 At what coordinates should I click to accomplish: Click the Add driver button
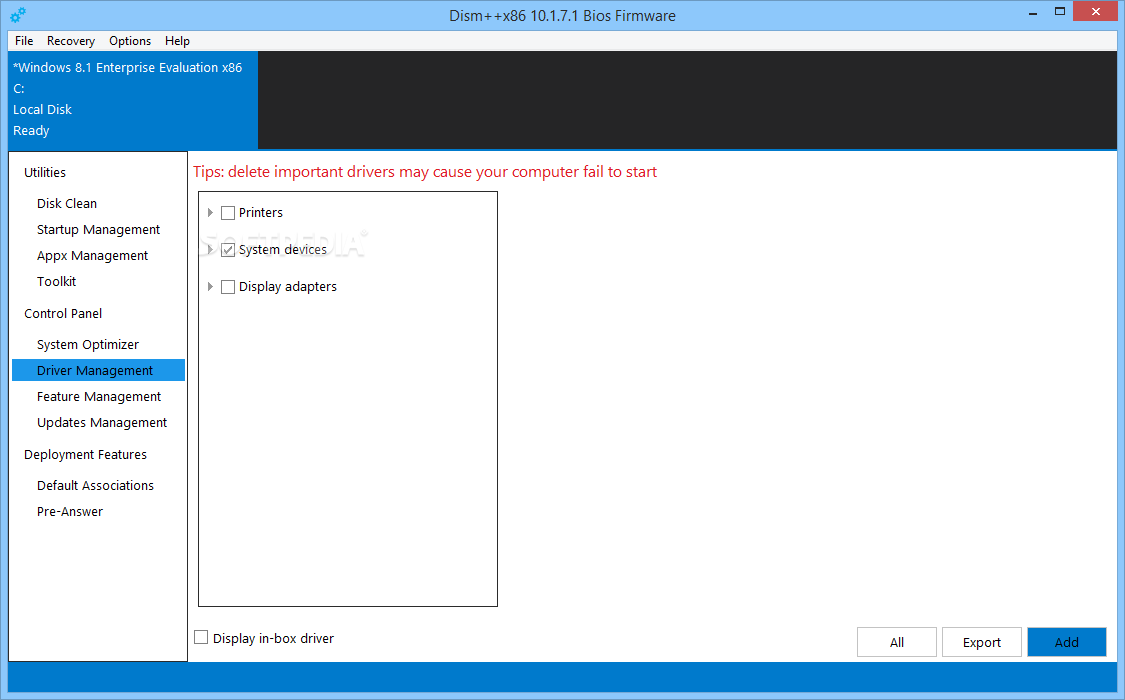[1067, 642]
